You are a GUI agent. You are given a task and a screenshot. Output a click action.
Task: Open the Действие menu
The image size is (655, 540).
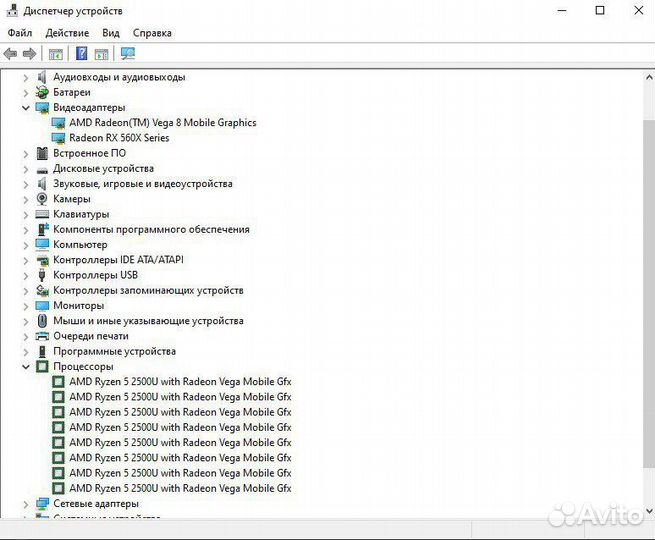click(67, 33)
